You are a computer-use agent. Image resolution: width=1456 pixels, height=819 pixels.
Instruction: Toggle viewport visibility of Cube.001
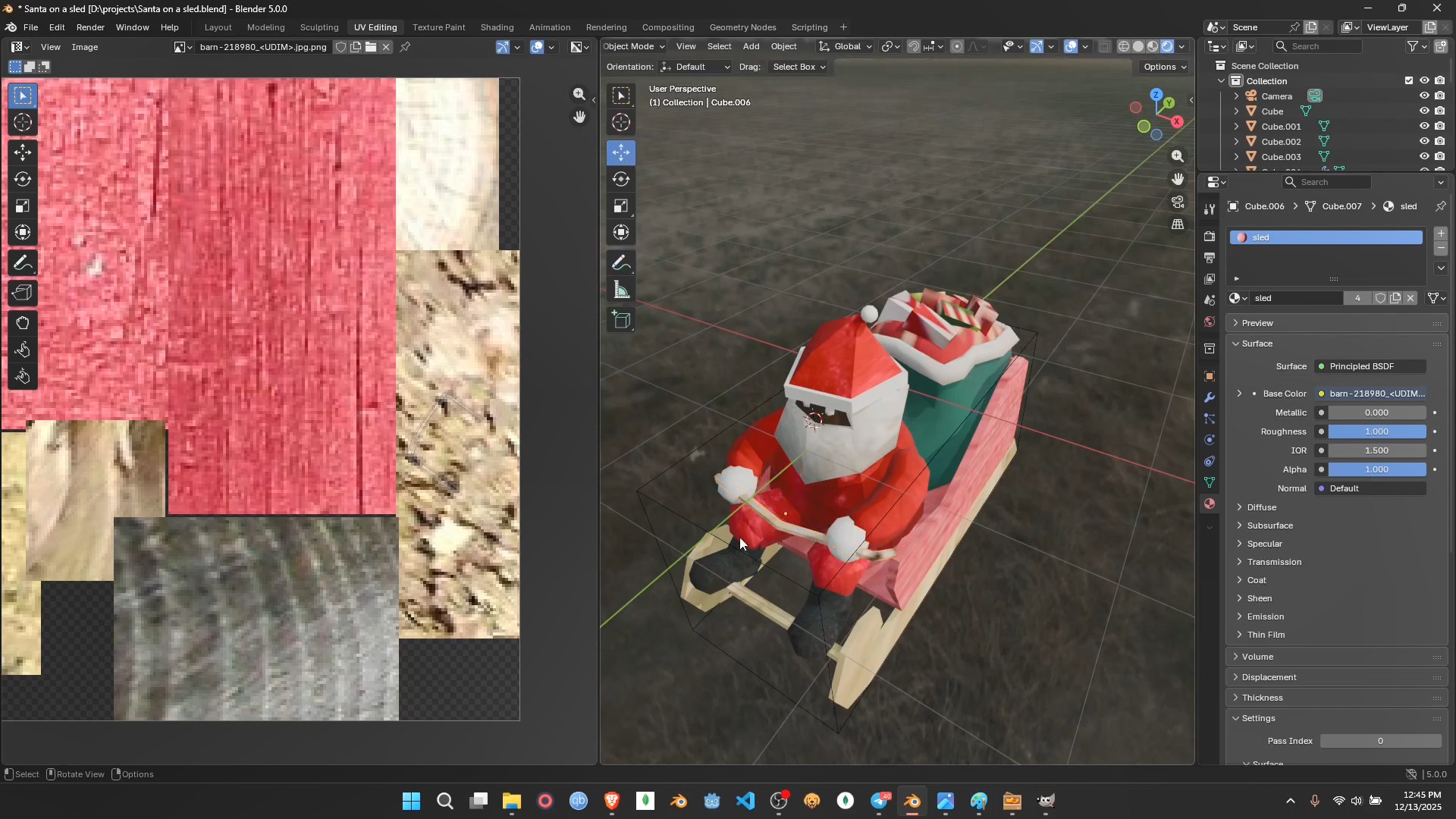coord(1424,127)
